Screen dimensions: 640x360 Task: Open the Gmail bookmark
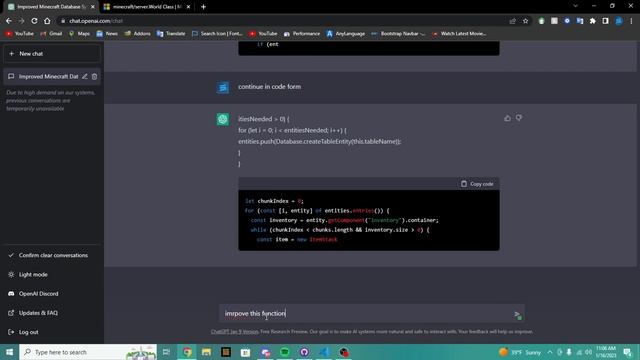51,33
